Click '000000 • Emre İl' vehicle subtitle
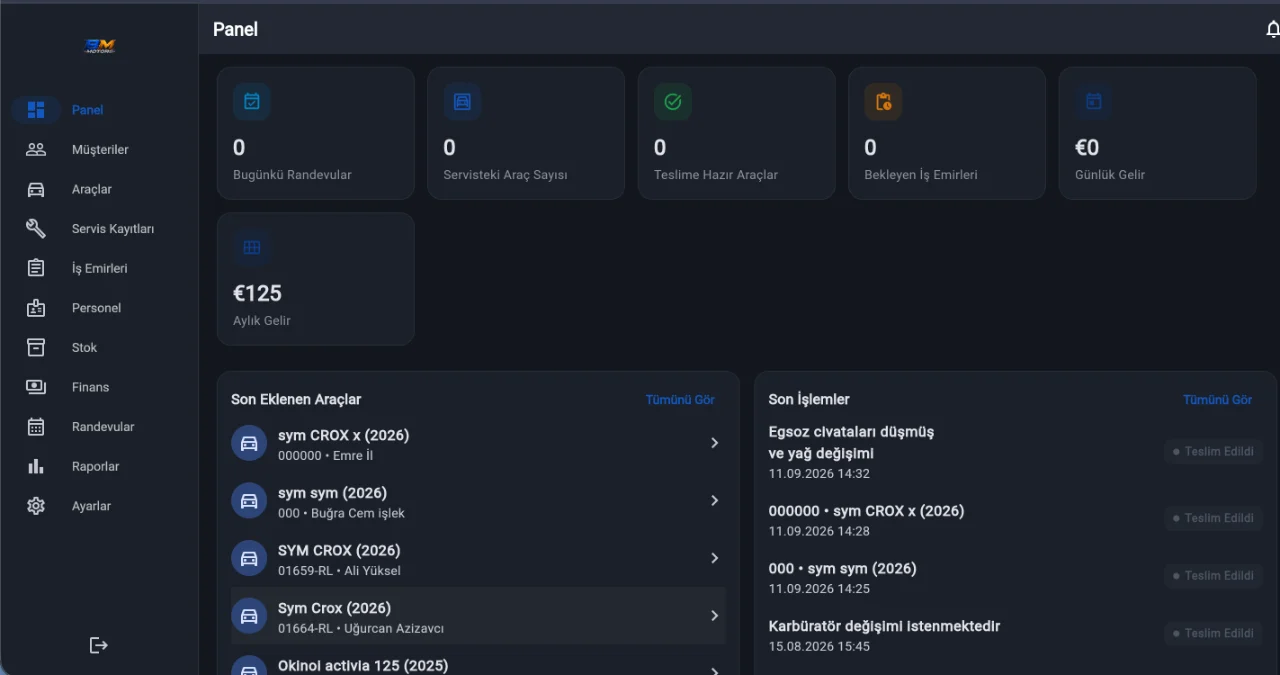The width and height of the screenshot is (1280, 675). 325,456
